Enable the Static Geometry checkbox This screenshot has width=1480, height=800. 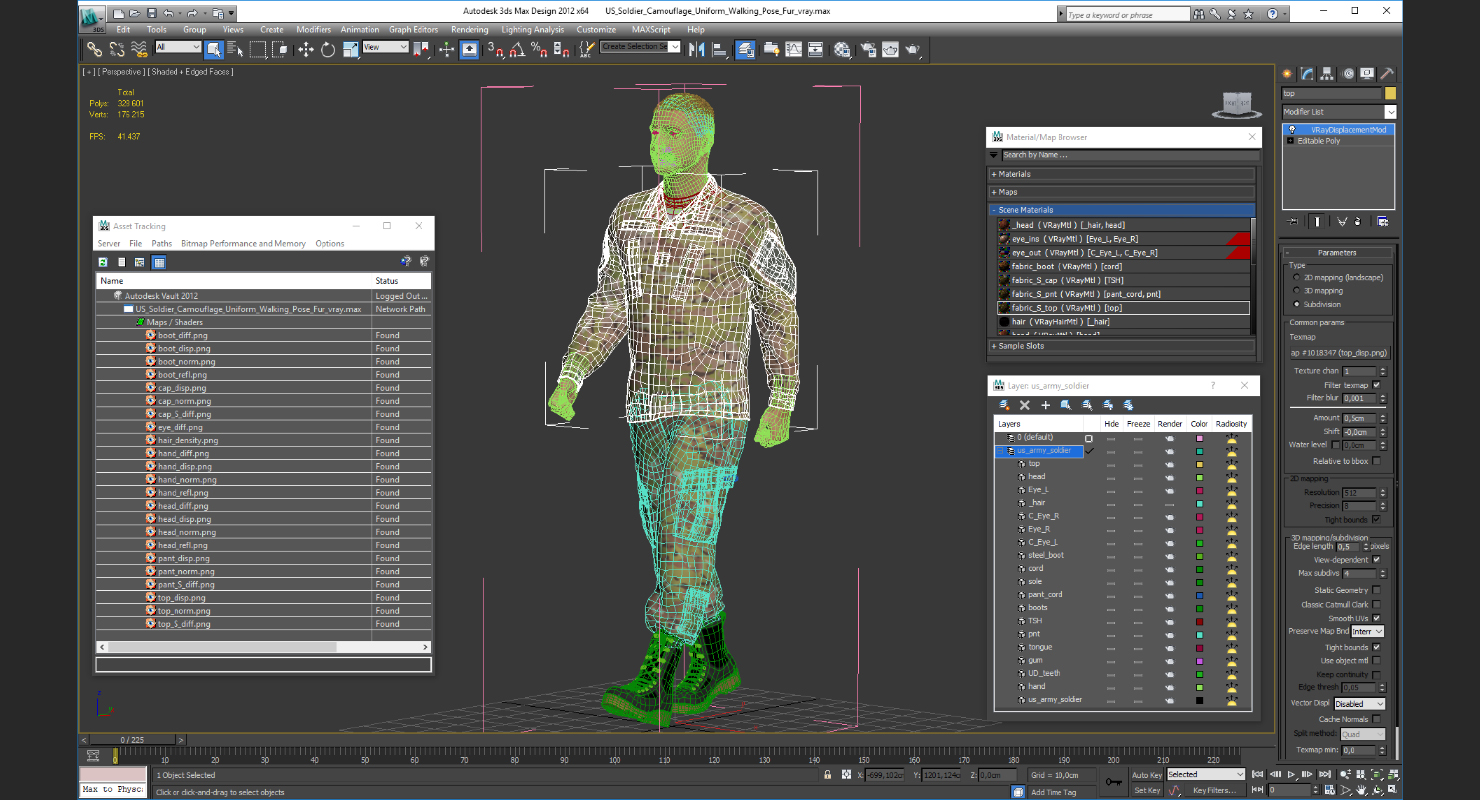tap(1377, 590)
